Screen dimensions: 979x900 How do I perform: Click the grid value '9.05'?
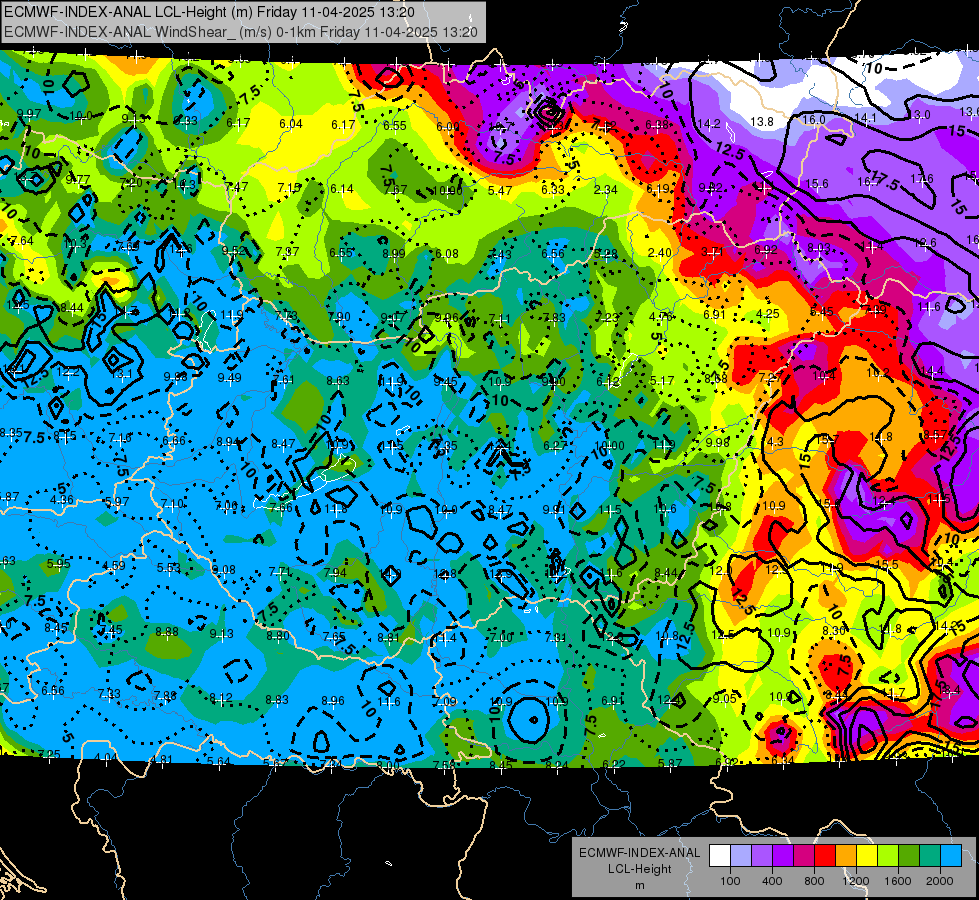(724, 698)
